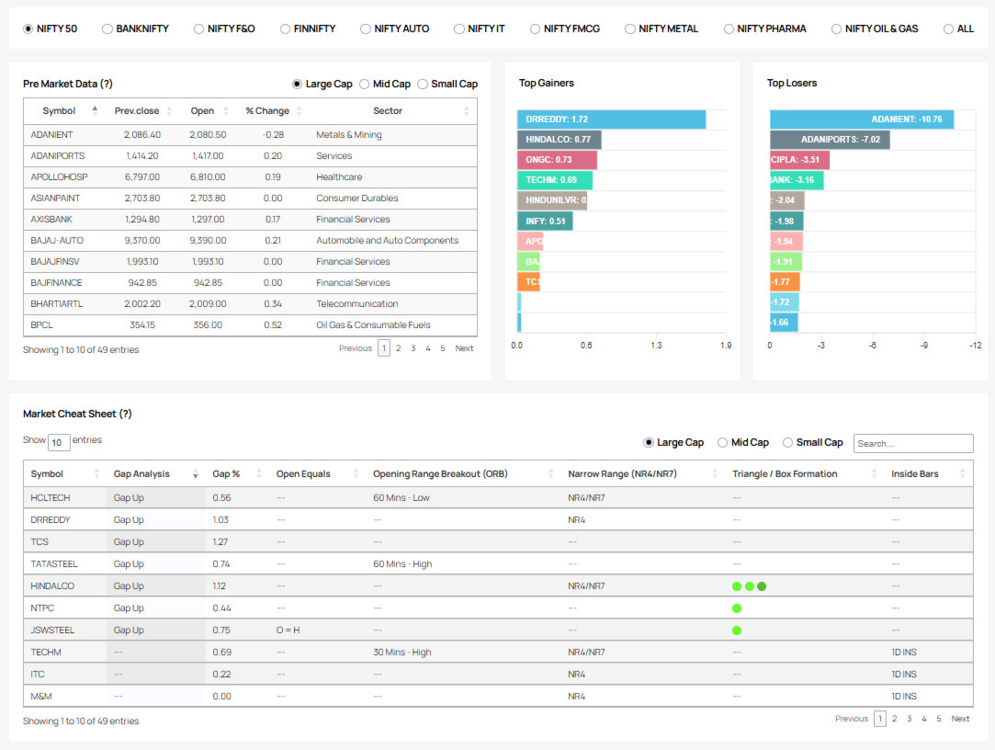Image resolution: width=995 pixels, height=750 pixels.
Task: Click the green triangle dot for NTPC
Action: tap(737, 608)
